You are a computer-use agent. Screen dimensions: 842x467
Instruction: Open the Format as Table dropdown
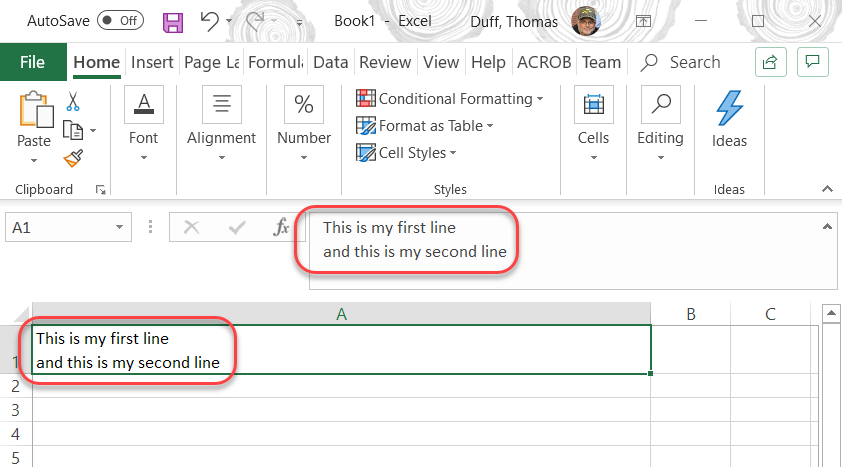[x=425, y=126]
